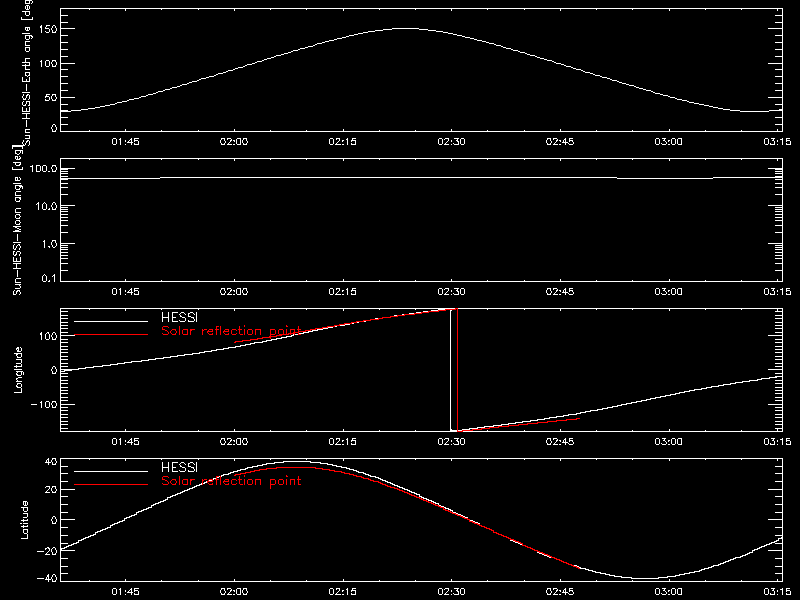Click the 10.0 tick on Moon angle axis
Viewport: 800px width, 600px height.
(x=46, y=207)
